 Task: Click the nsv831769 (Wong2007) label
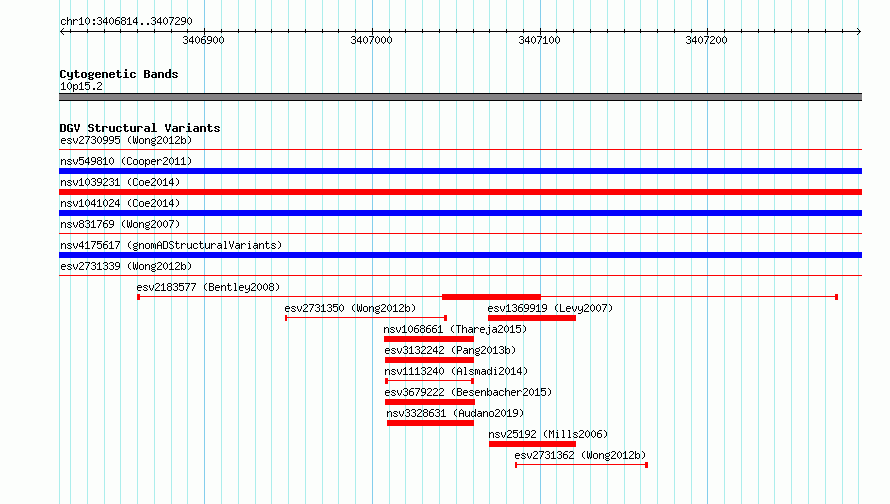120,224
